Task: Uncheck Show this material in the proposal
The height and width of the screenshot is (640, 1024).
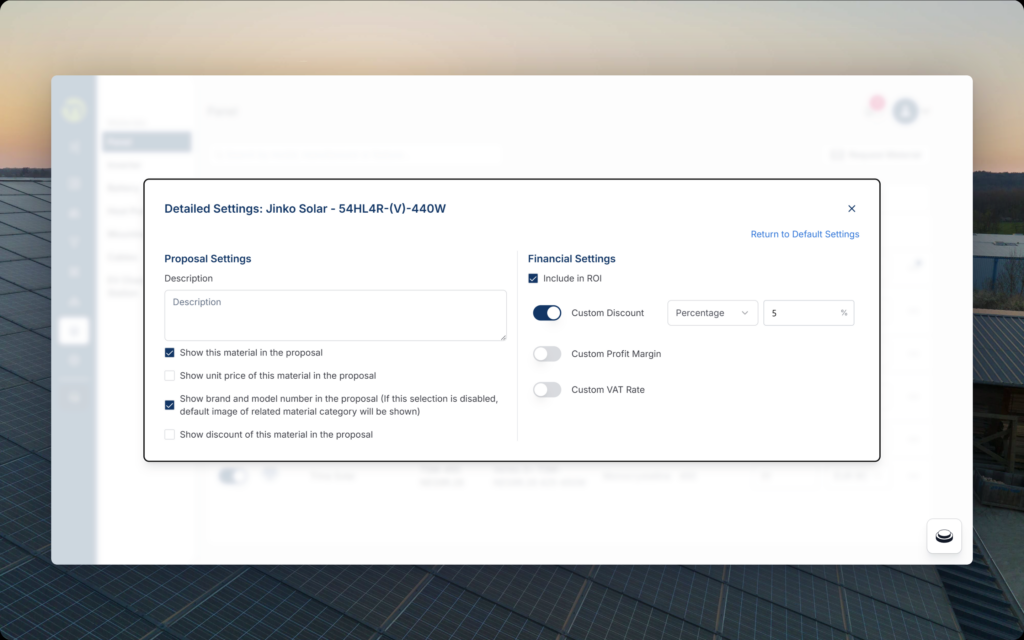Action: click(x=170, y=353)
